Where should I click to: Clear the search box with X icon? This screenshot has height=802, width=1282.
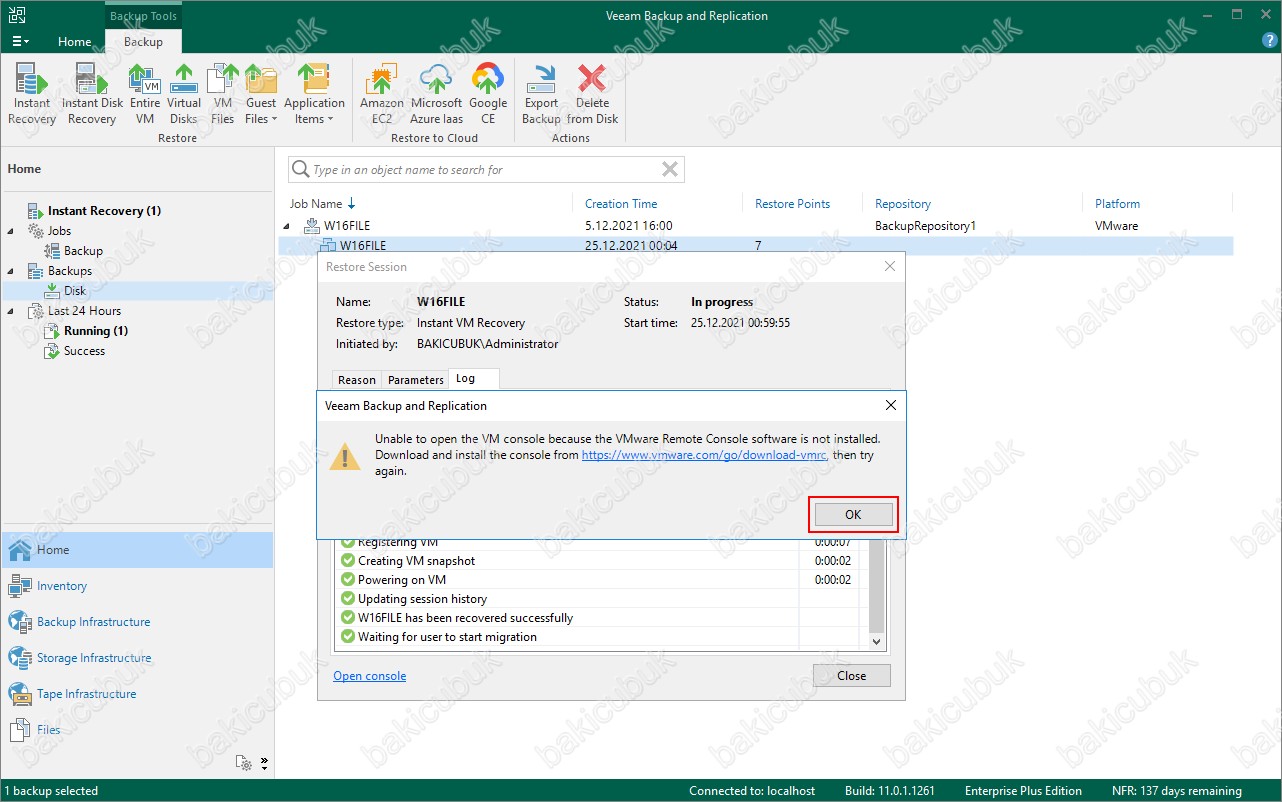[670, 170]
